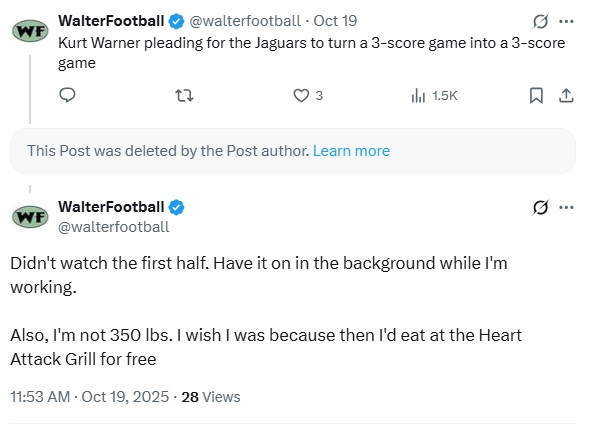Open main post WalterFootball avatar

tap(29, 217)
